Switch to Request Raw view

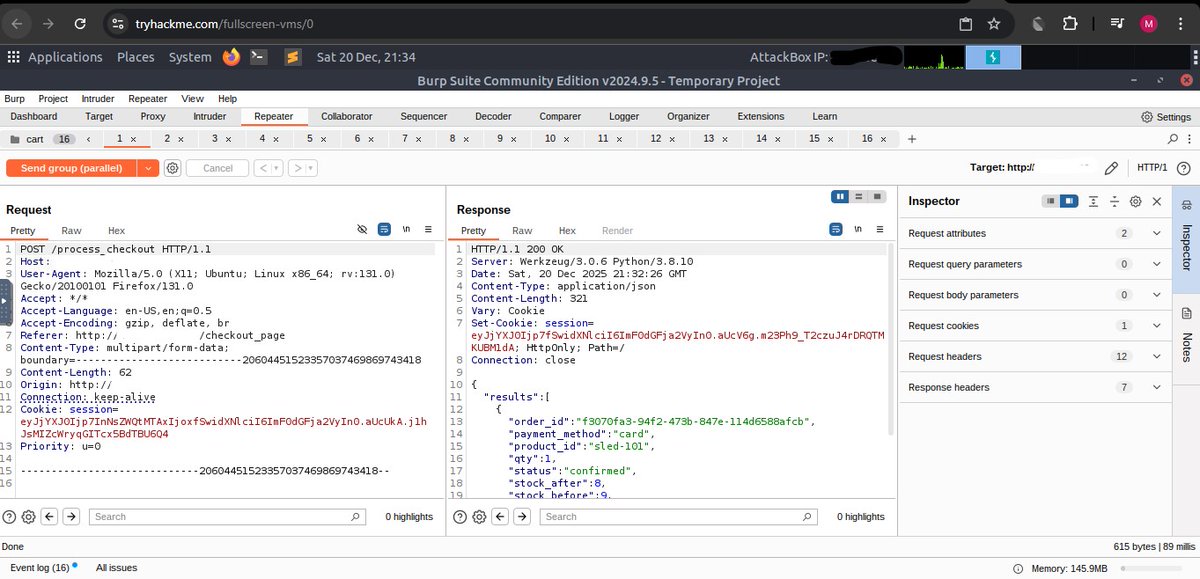[x=71, y=231]
